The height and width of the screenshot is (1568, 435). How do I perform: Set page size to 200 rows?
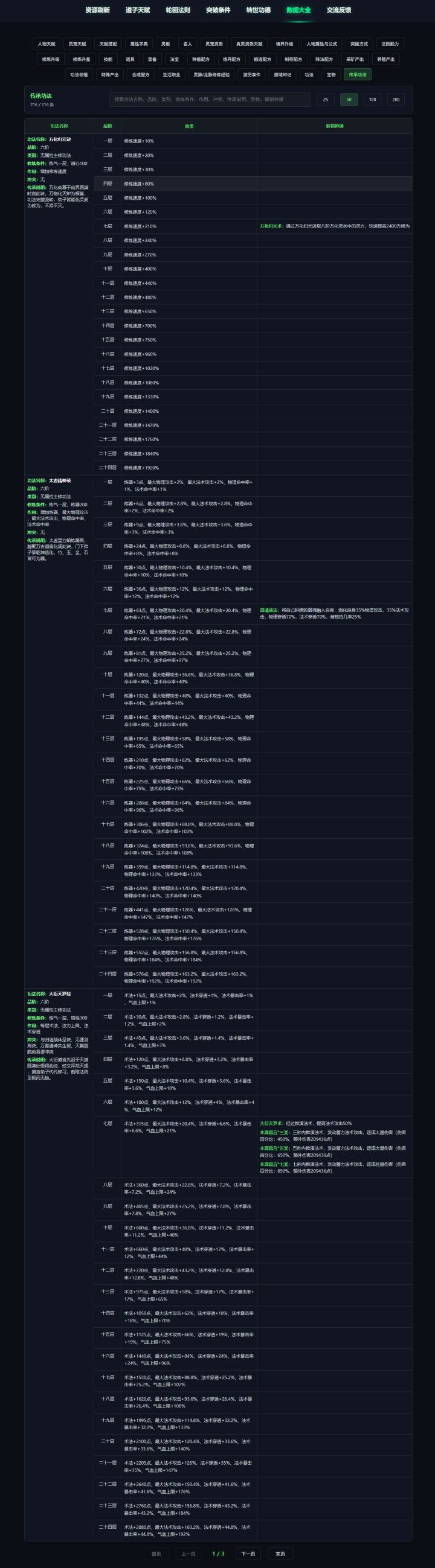point(396,99)
